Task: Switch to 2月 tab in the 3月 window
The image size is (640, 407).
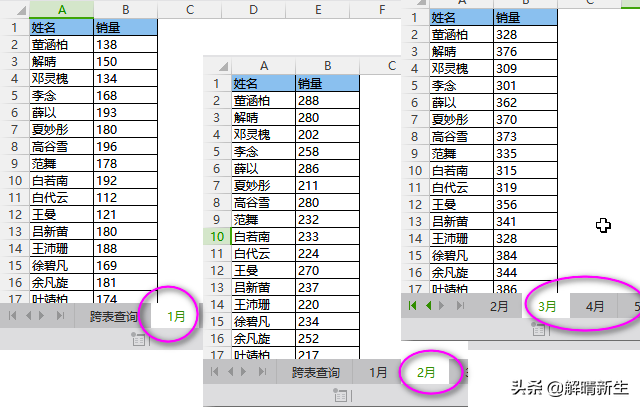Action: pyautogui.click(x=499, y=306)
